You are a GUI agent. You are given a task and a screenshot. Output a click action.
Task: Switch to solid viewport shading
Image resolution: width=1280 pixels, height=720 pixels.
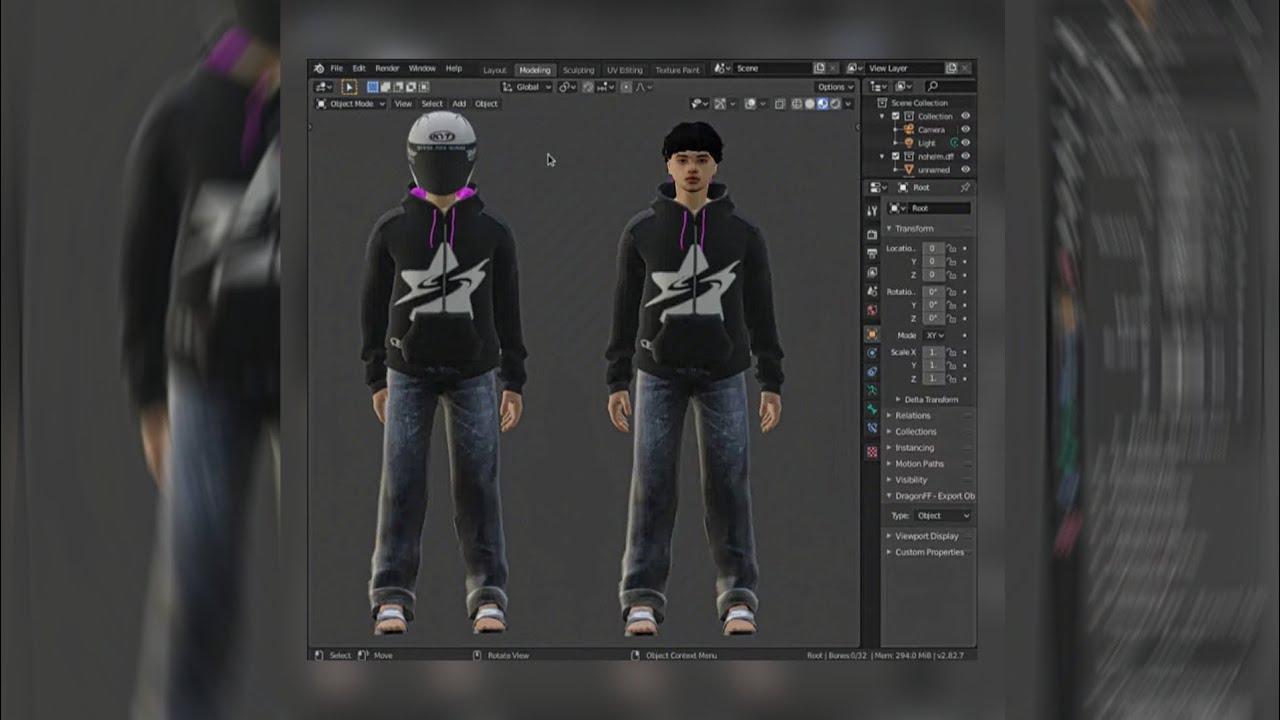[810, 103]
